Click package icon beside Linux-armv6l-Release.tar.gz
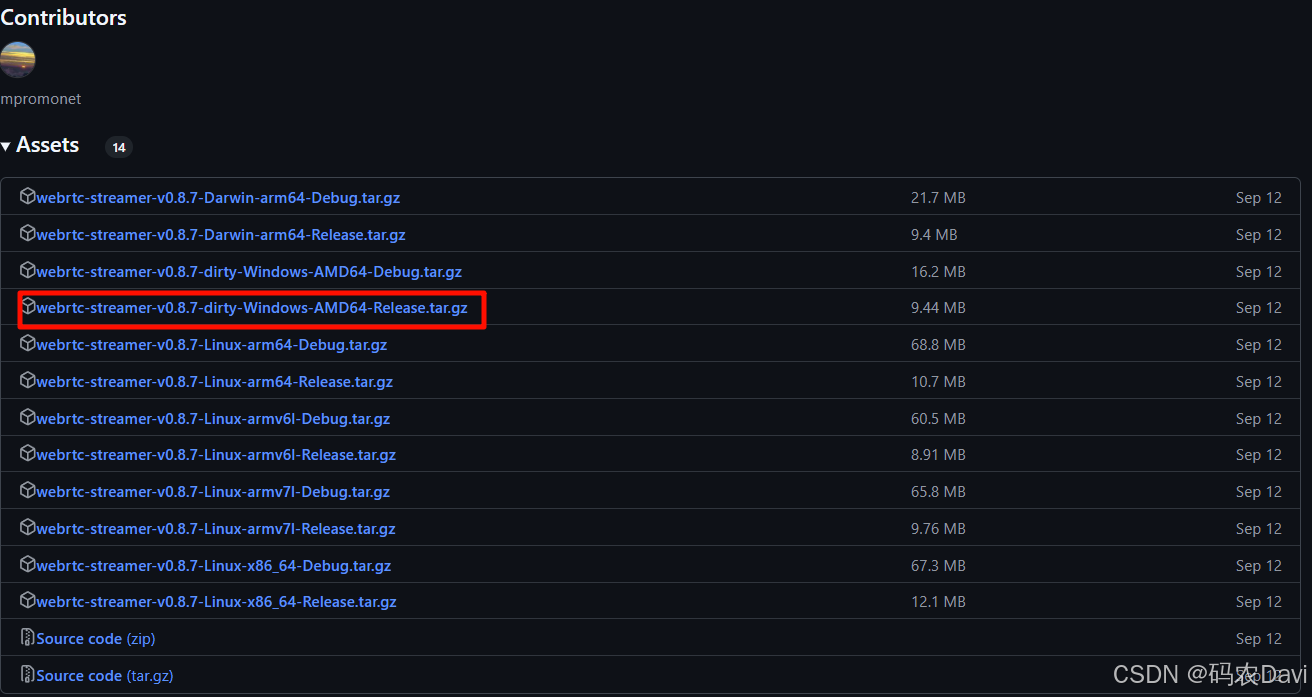This screenshot has height=697, width=1312. (28, 454)
